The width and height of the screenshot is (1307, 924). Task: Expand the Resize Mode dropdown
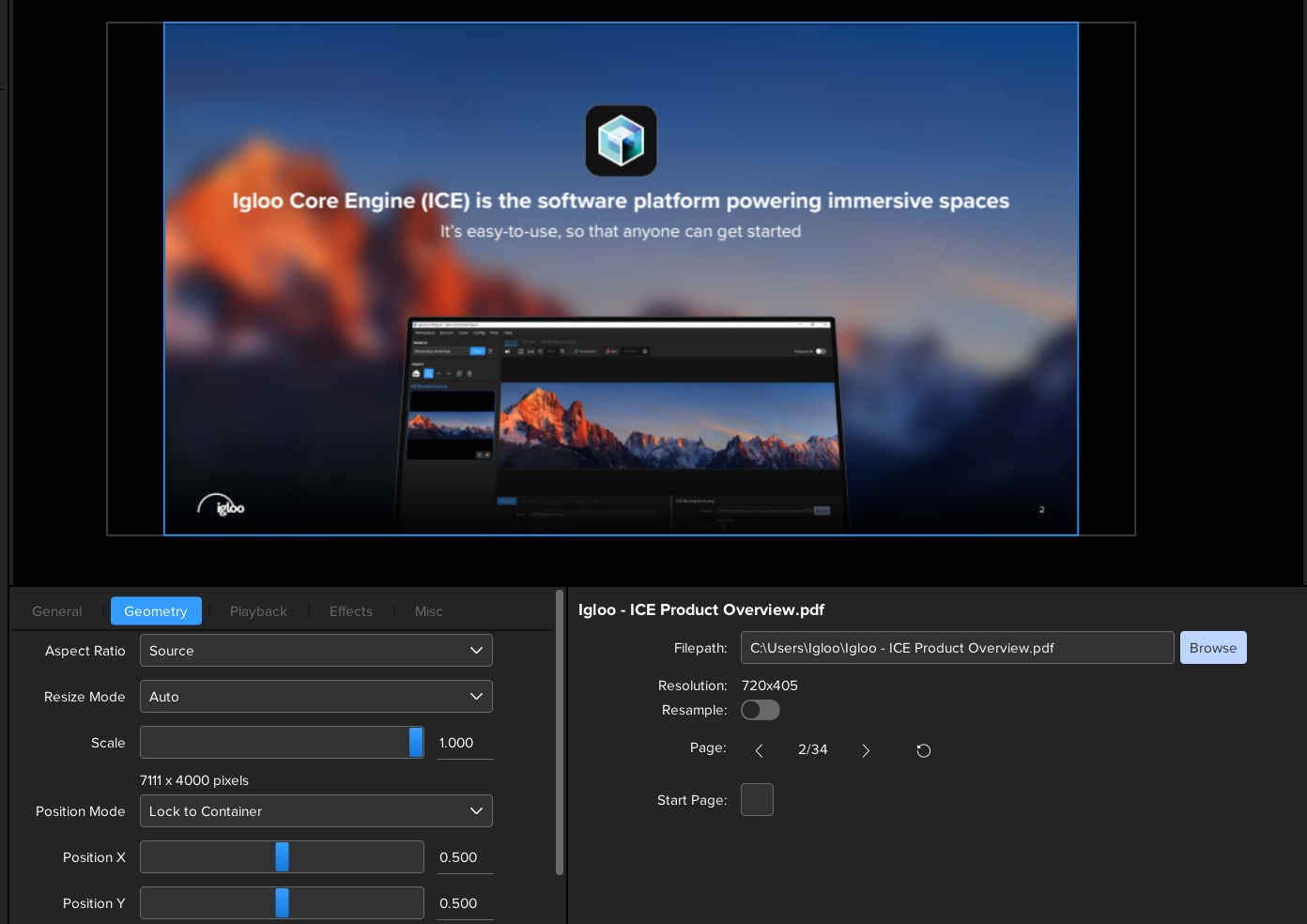[x=315, y=697]
